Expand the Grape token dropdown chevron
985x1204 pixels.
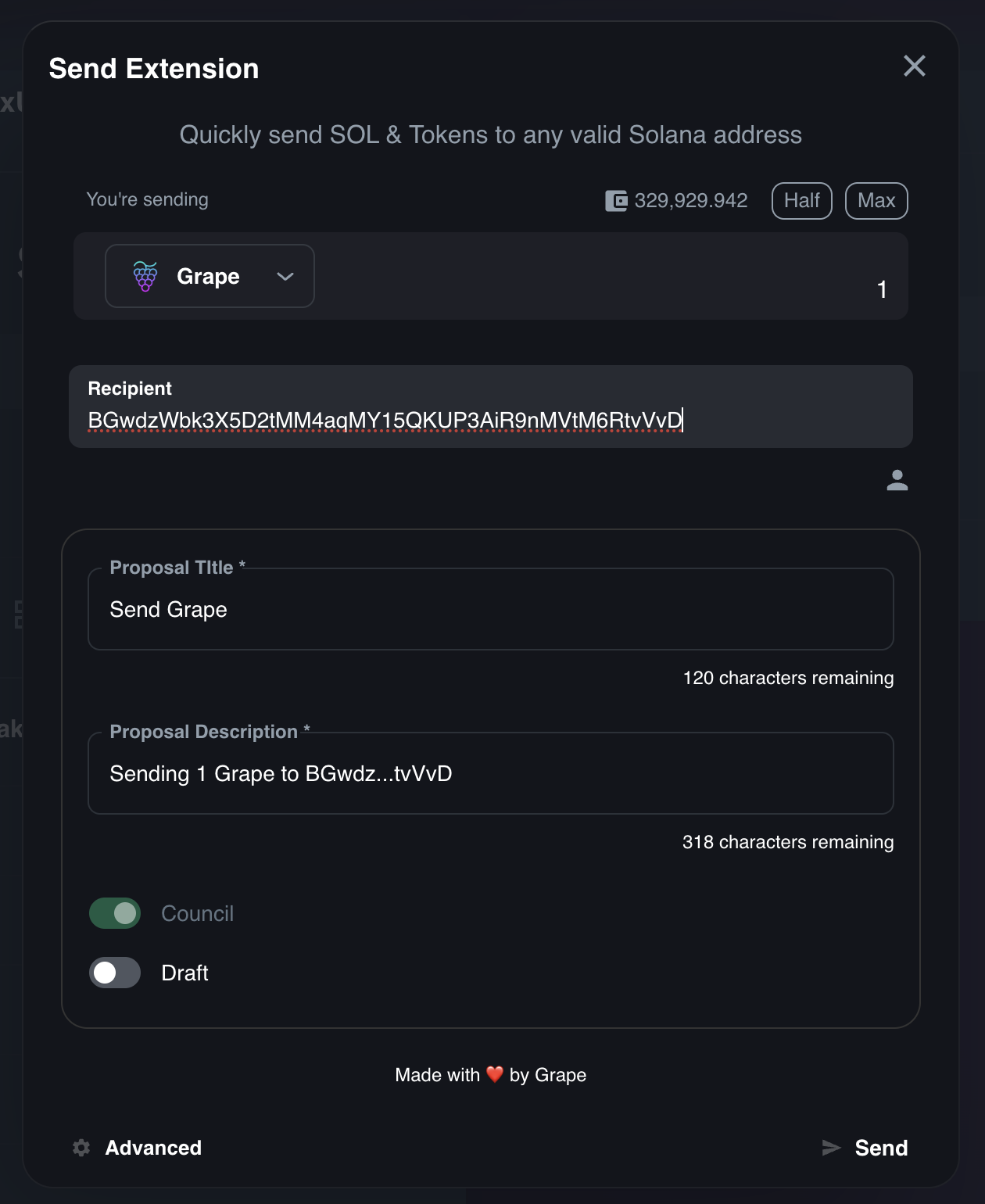[285, 276]
